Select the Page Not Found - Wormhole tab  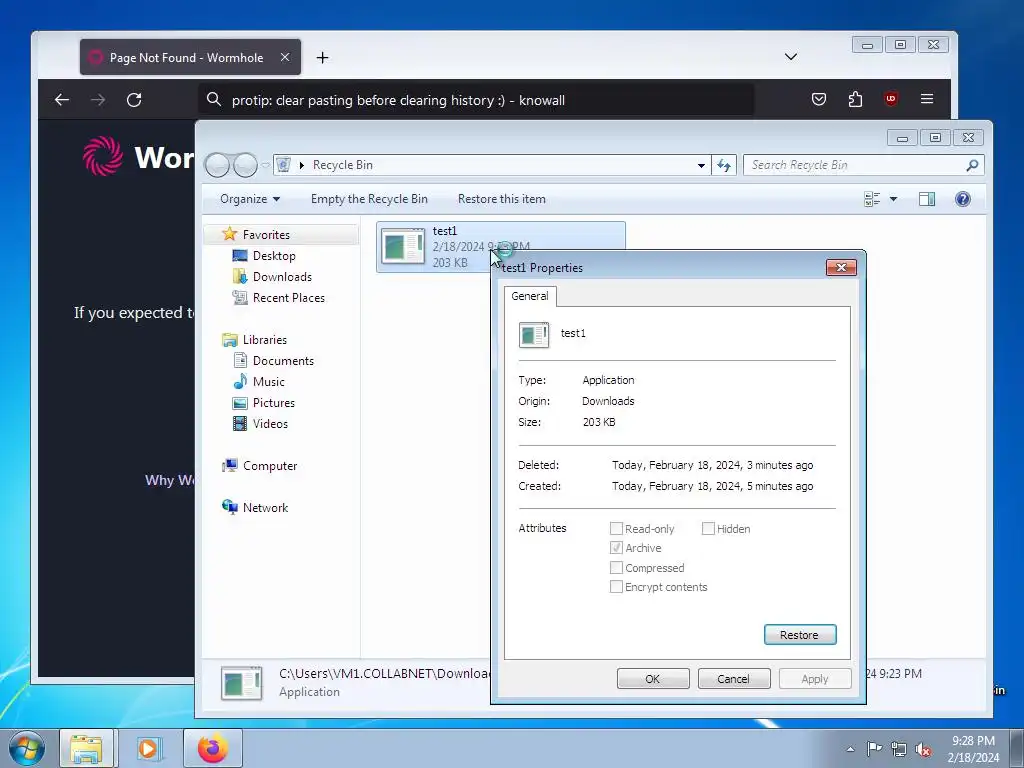190,57
